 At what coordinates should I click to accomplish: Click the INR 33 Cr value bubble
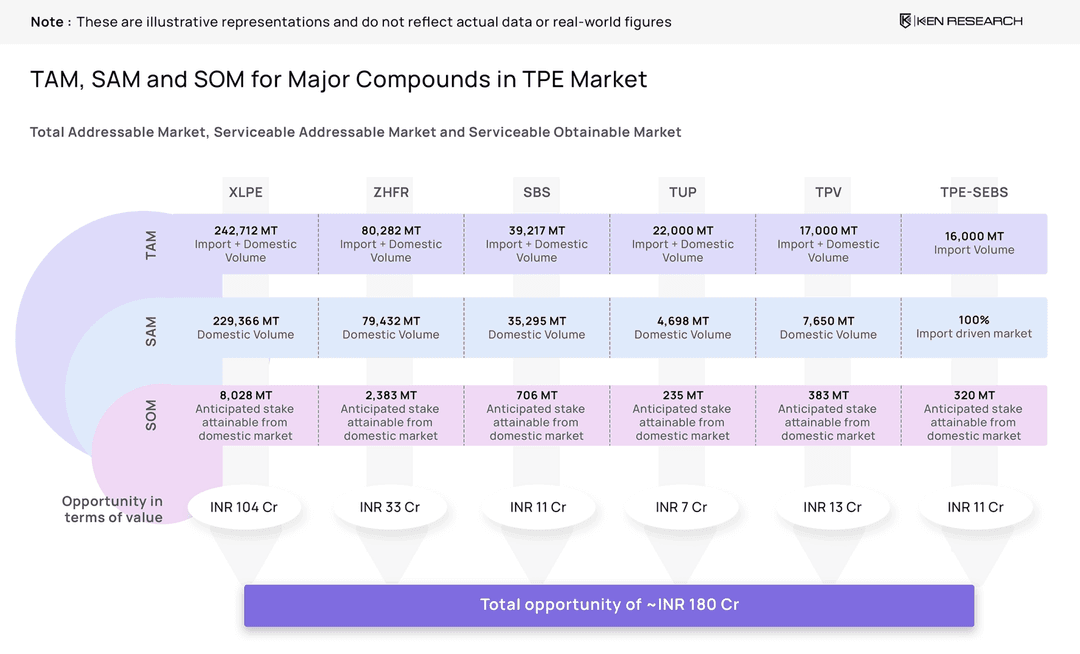(390, 507)
